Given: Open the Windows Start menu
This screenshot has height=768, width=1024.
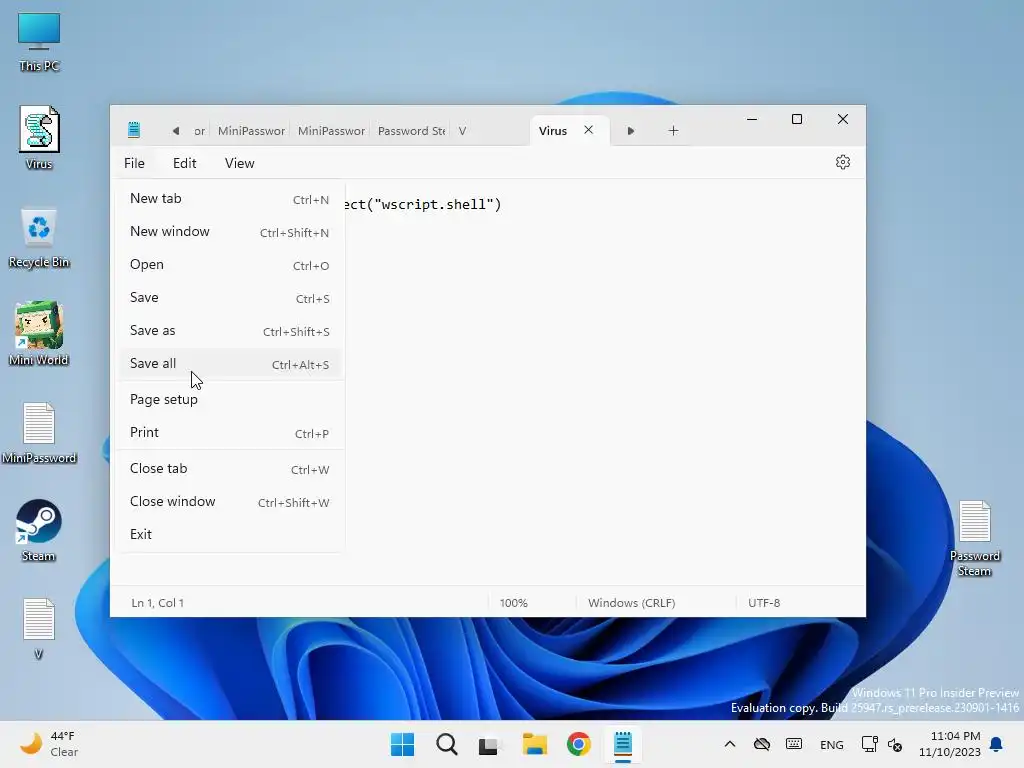Looking at the screenshot, I should pyautogui.click(x=402, y=744).
